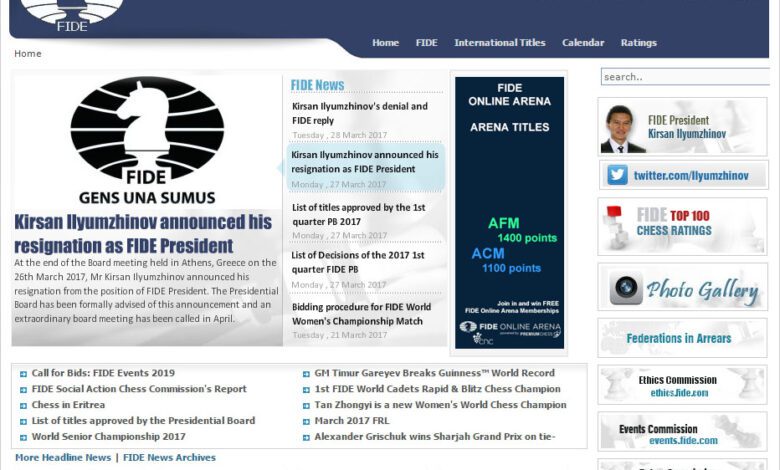Click bullet icon beside Tan Zhongyi headline
The image size is (780, 470).
click(306, 406)
